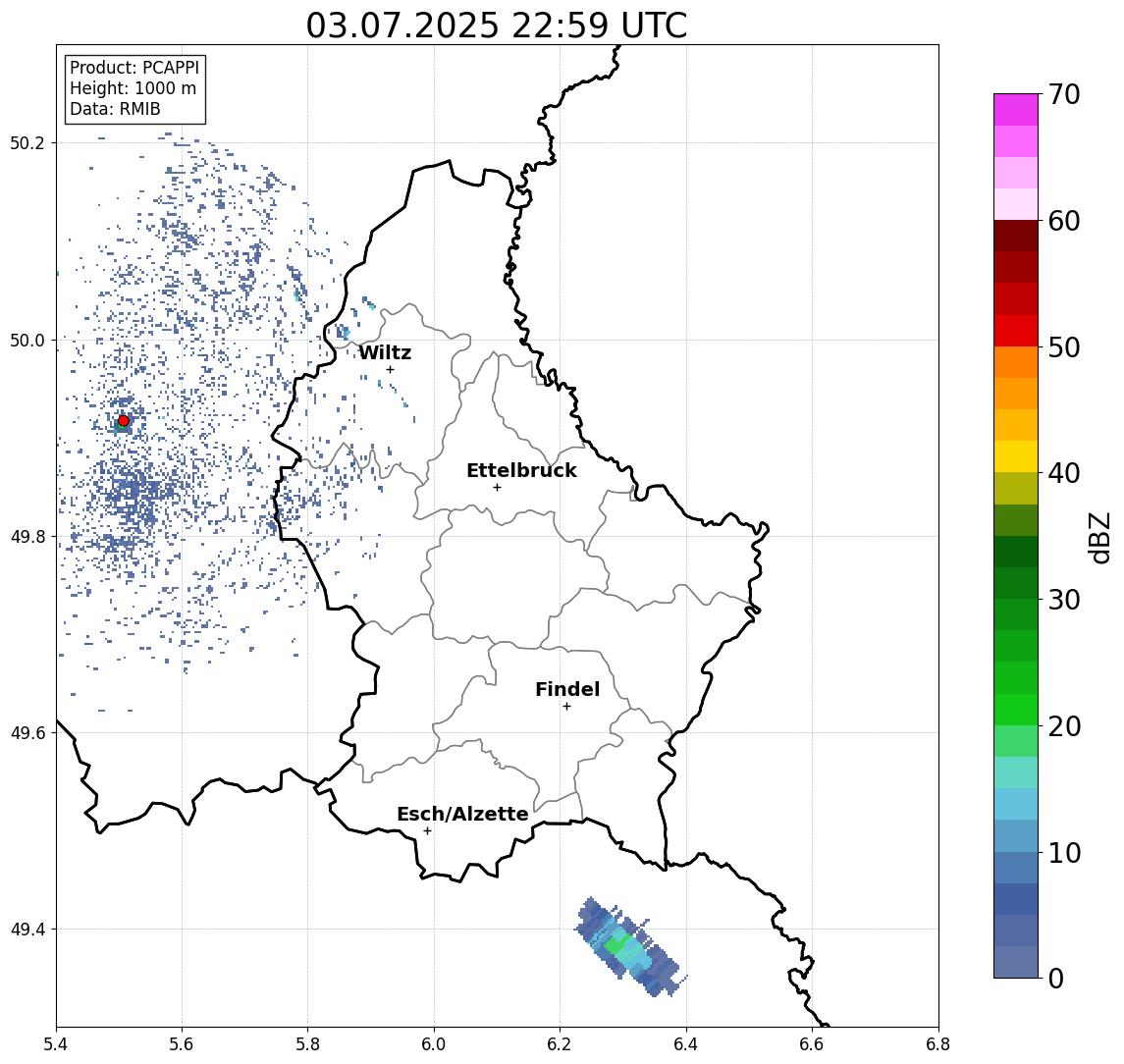
Task: Click the colorbar 70 label
Action: 1064,94
